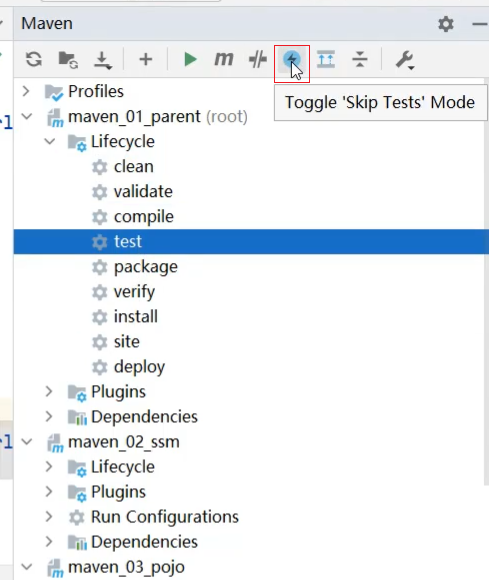Reload all Maven projects
This screenshot has height=580, width=489.
[34, 59]
